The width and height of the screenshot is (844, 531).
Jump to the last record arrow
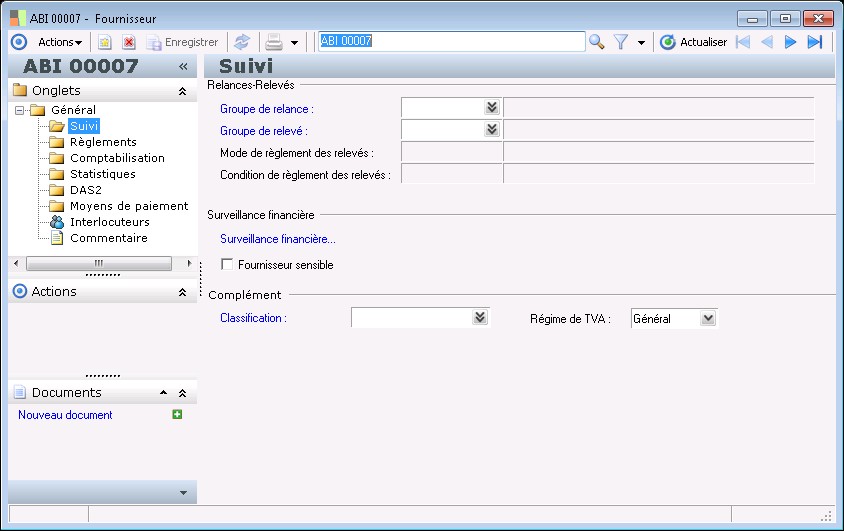[815, 42]
